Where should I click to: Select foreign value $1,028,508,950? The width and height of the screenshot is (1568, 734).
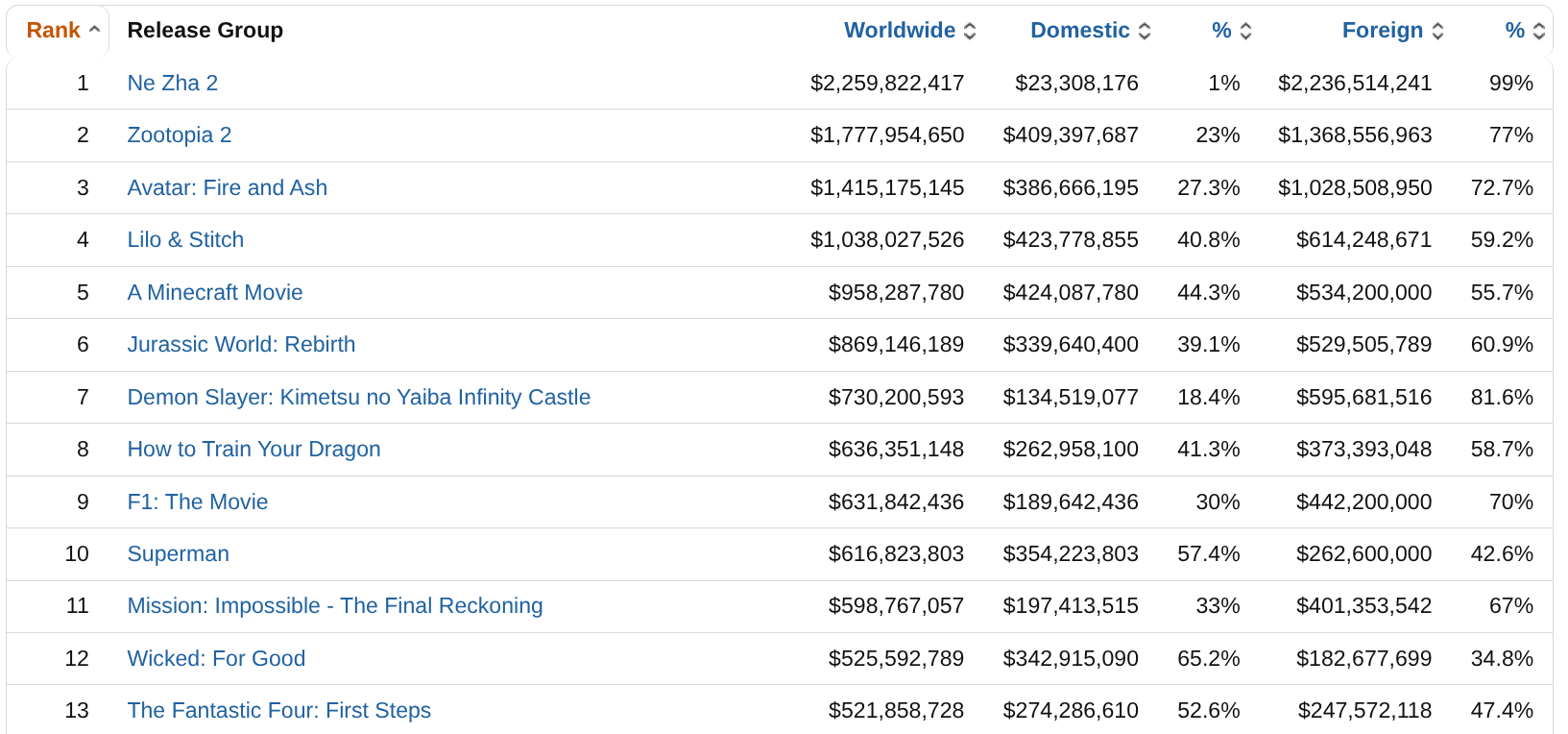point(1355,188)
